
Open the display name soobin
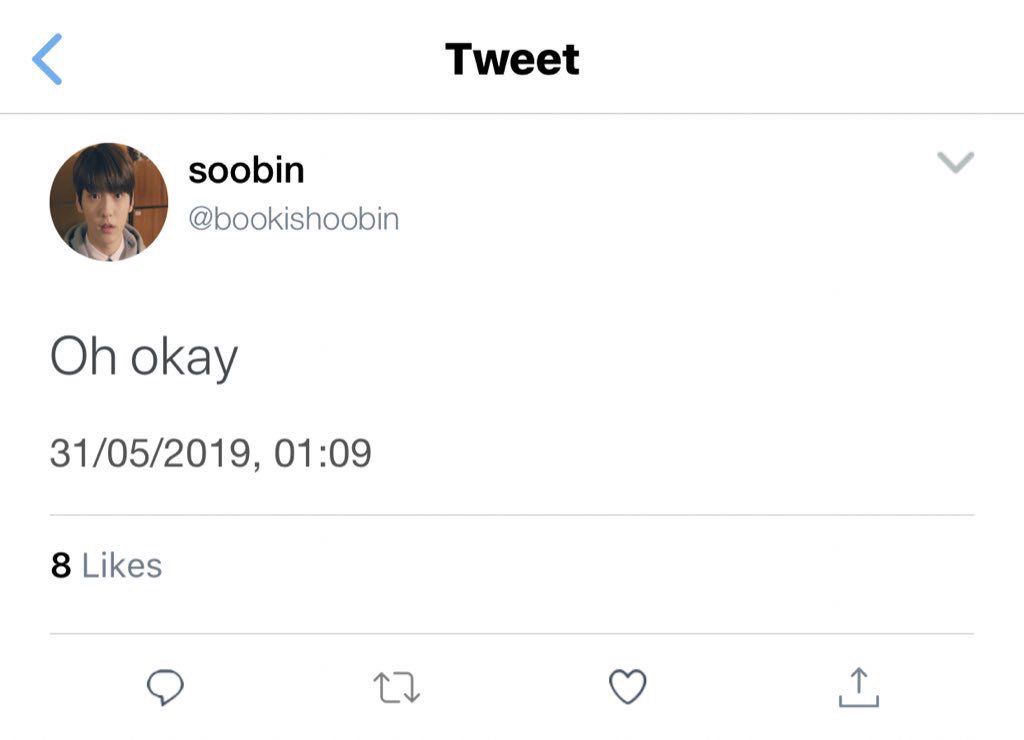click(x=246, y=170)
